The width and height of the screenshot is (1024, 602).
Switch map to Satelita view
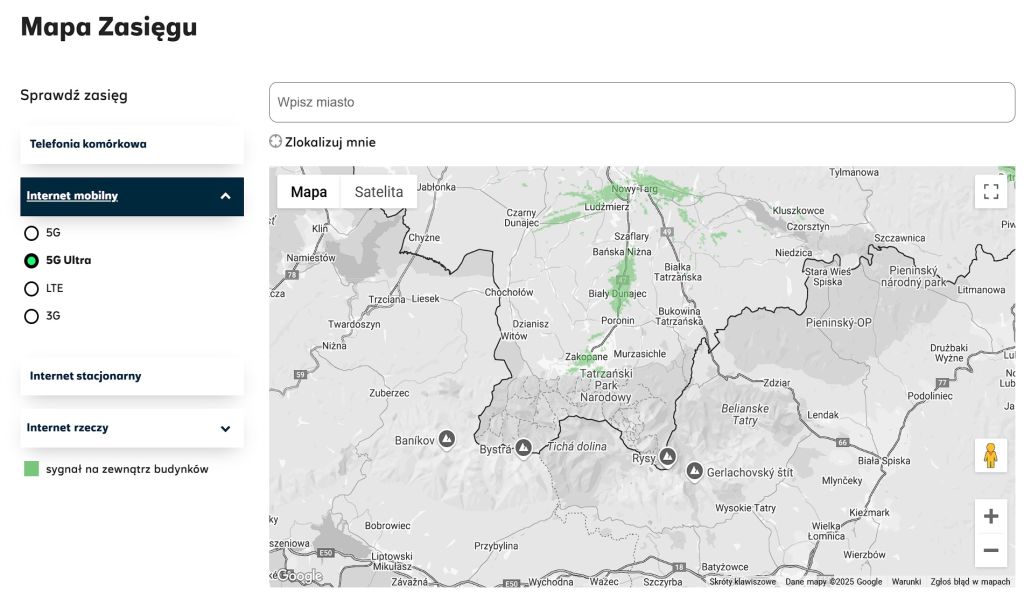[378, 192]
